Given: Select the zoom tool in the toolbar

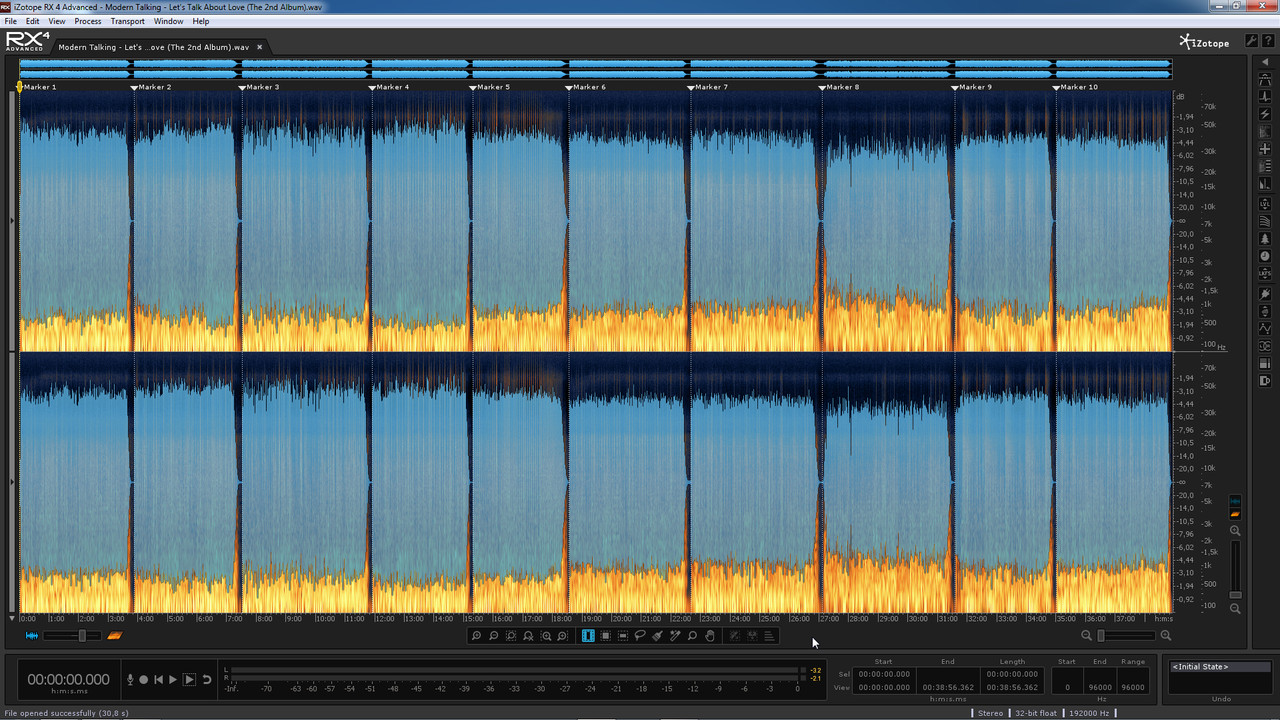Looking at the screenshot, I should [x=692, y=636].
